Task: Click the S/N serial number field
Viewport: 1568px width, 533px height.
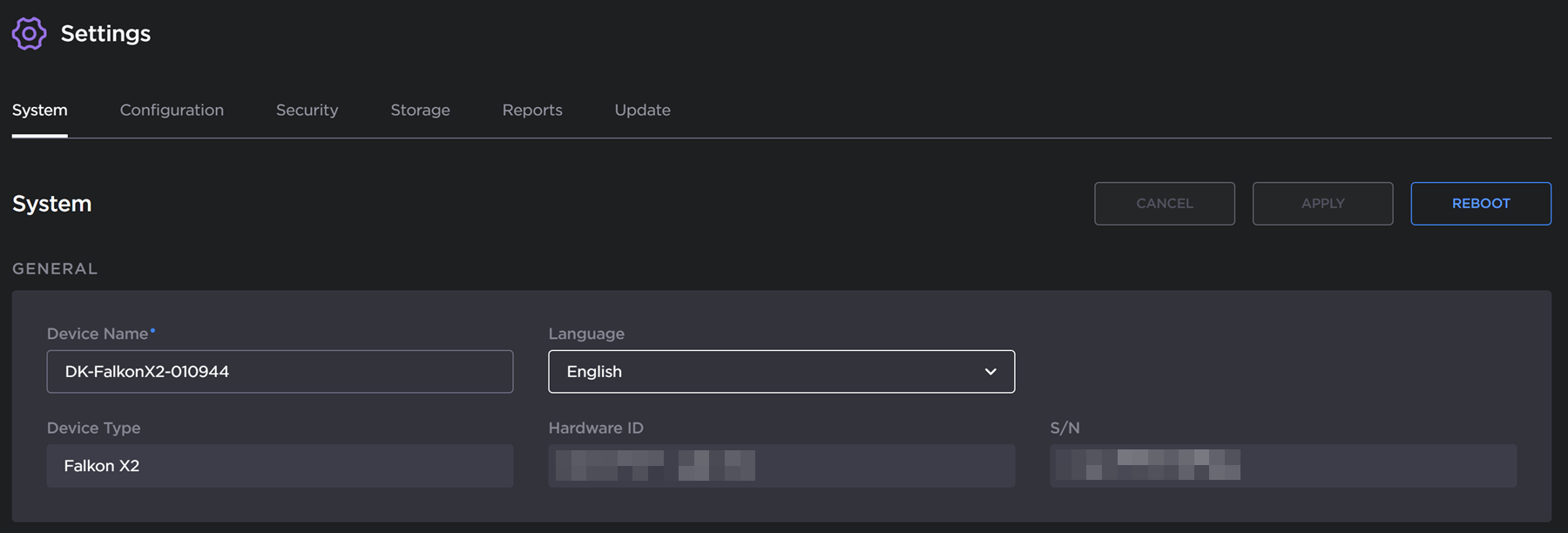Action: point(1282,466)
